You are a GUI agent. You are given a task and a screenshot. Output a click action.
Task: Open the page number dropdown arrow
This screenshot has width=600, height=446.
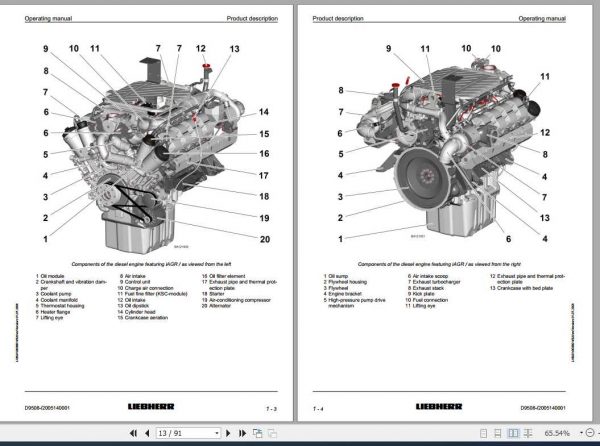click(217, 433)
